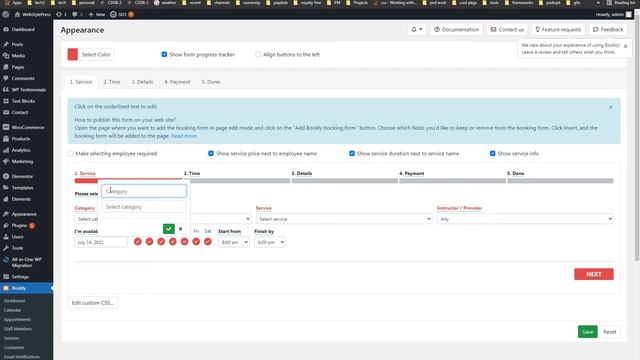
Task: Close the blue info alert box
Action: pyautogui.click(x=611, y=107)
